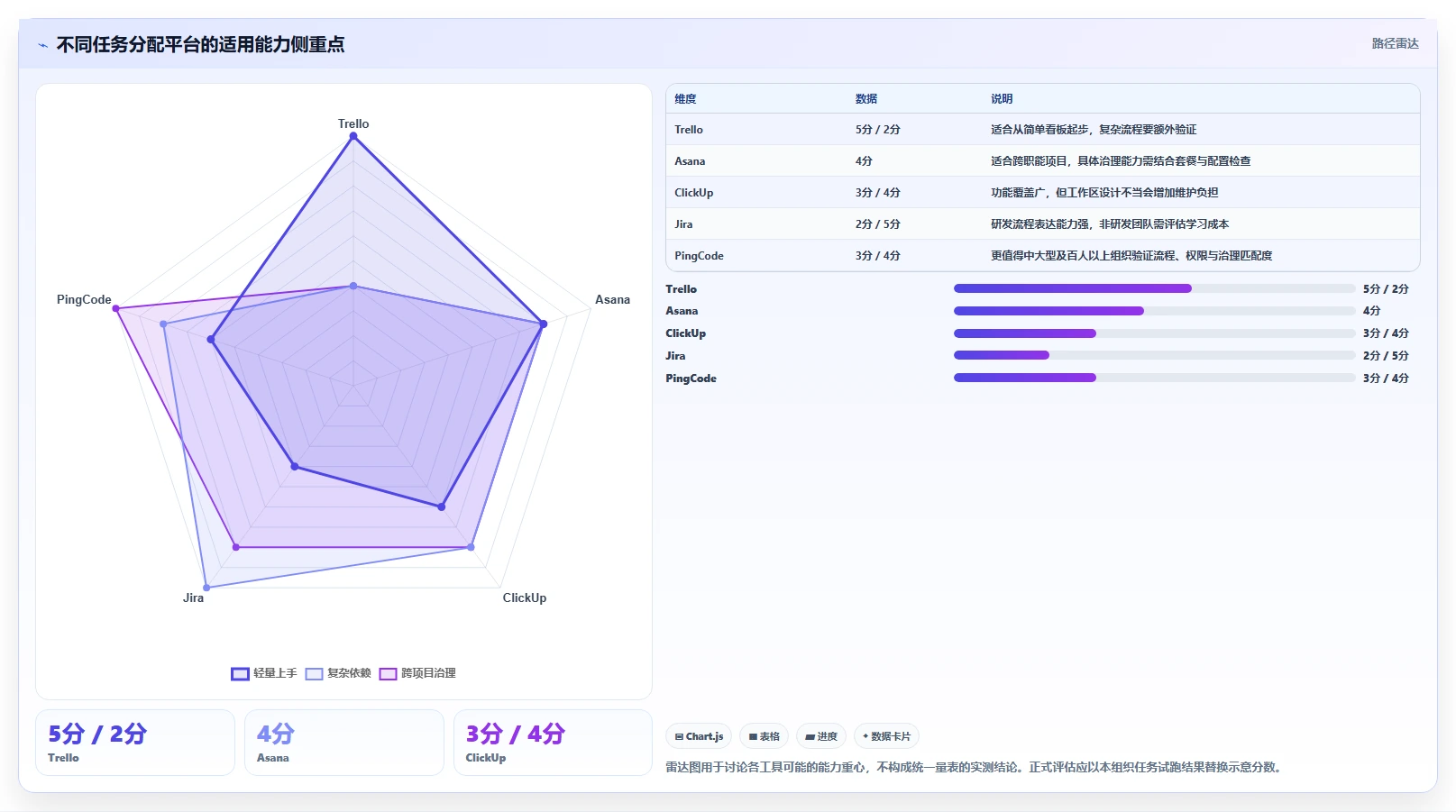1456x812 pixels.
Task: Click the Jira progress bar
Action: [1154, 355]
